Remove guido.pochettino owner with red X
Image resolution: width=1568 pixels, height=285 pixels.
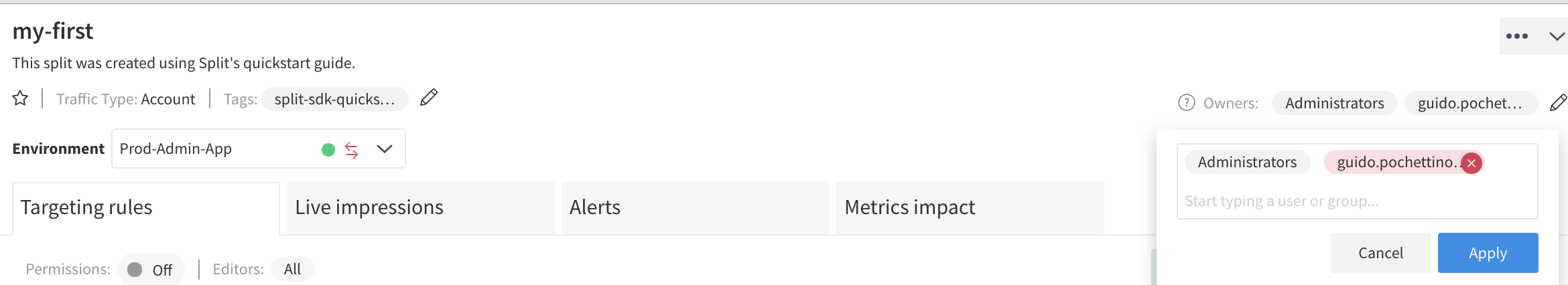[1472, 163]
